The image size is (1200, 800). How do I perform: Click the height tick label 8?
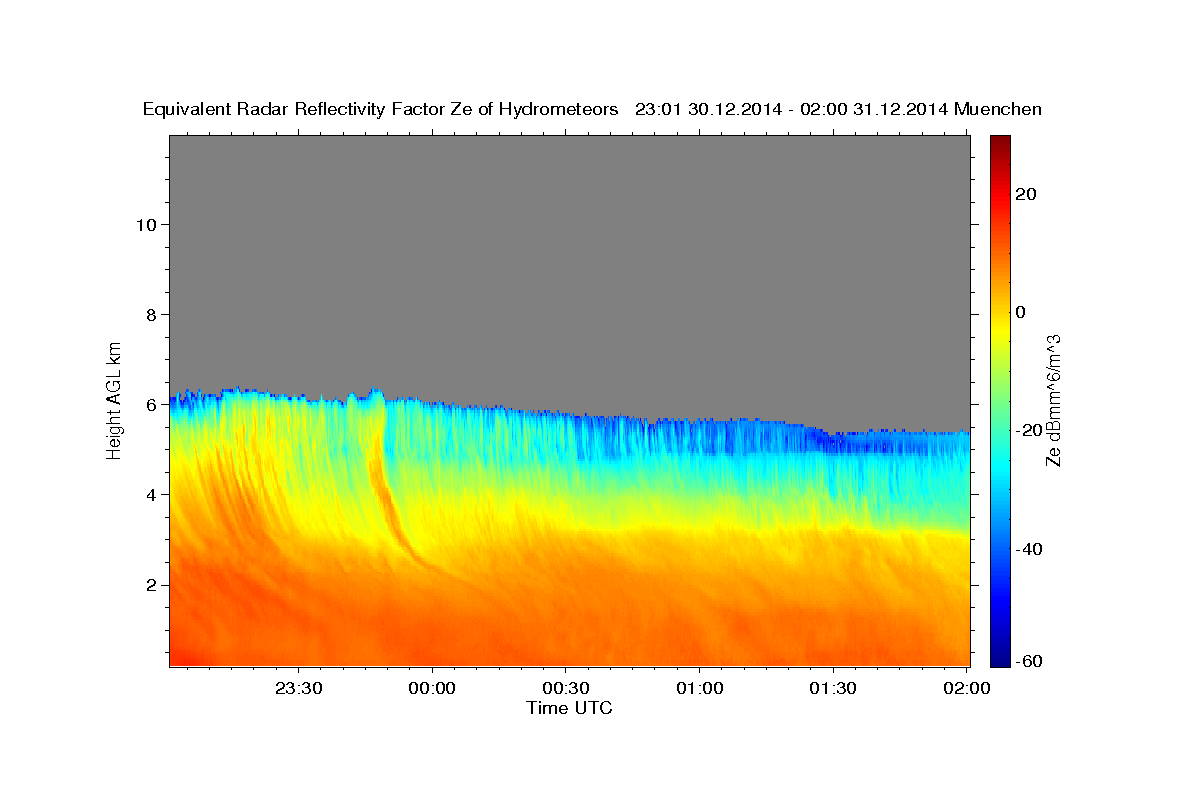coord(150,314)
